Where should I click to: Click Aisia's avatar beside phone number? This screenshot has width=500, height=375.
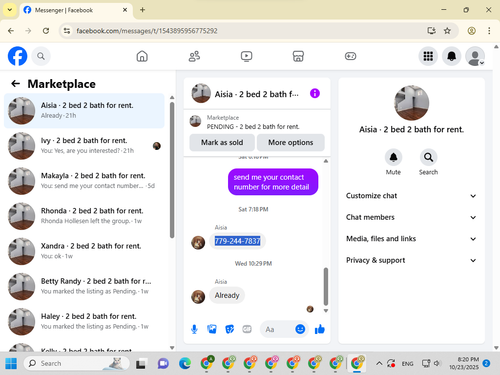pos(198,242)
